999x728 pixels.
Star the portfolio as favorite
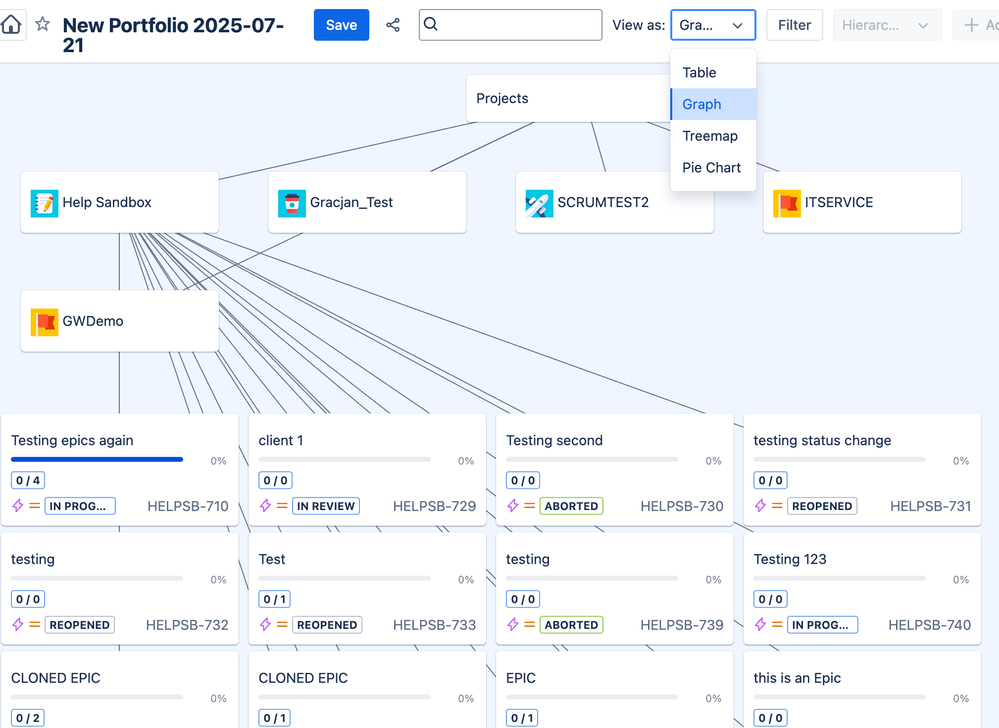pos(43,24)
